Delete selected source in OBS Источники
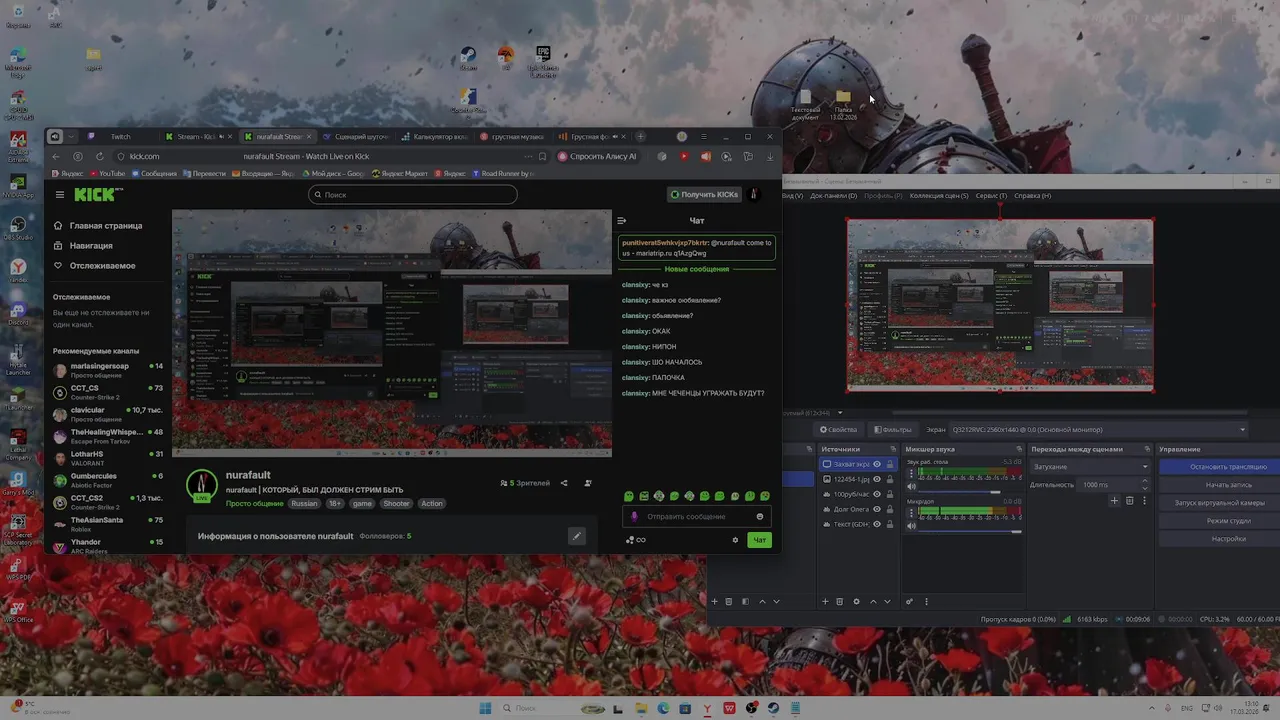The height and width of the screenshot is (720, 1280). (840, 601)
